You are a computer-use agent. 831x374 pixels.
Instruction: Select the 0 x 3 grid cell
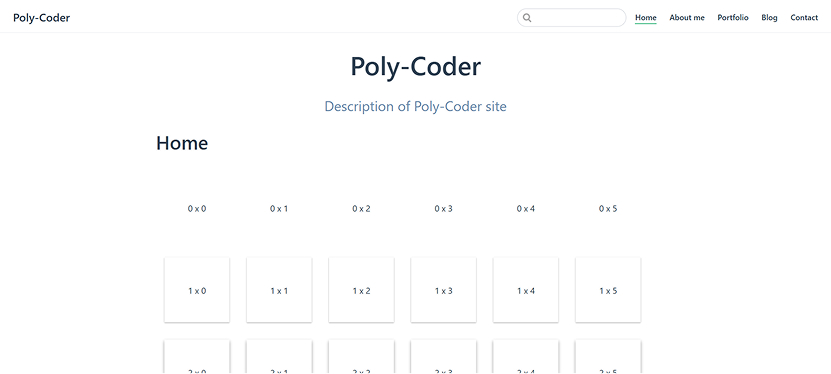443,209
